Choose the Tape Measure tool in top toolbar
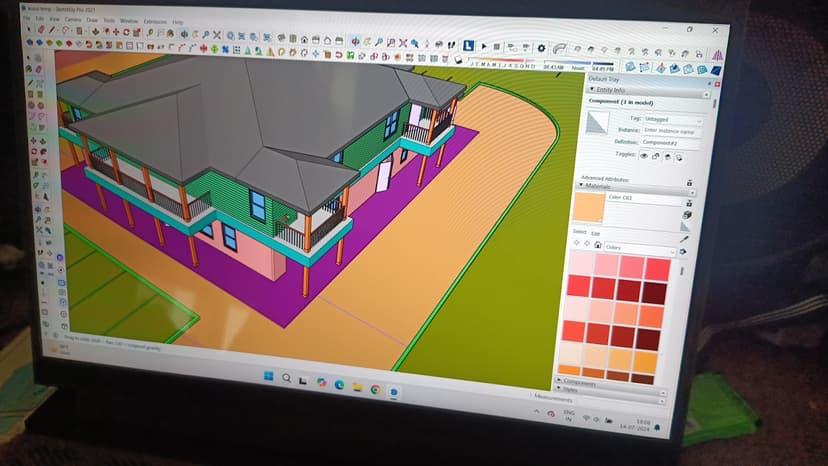This screenshot has height=466, width=828. 150,33
